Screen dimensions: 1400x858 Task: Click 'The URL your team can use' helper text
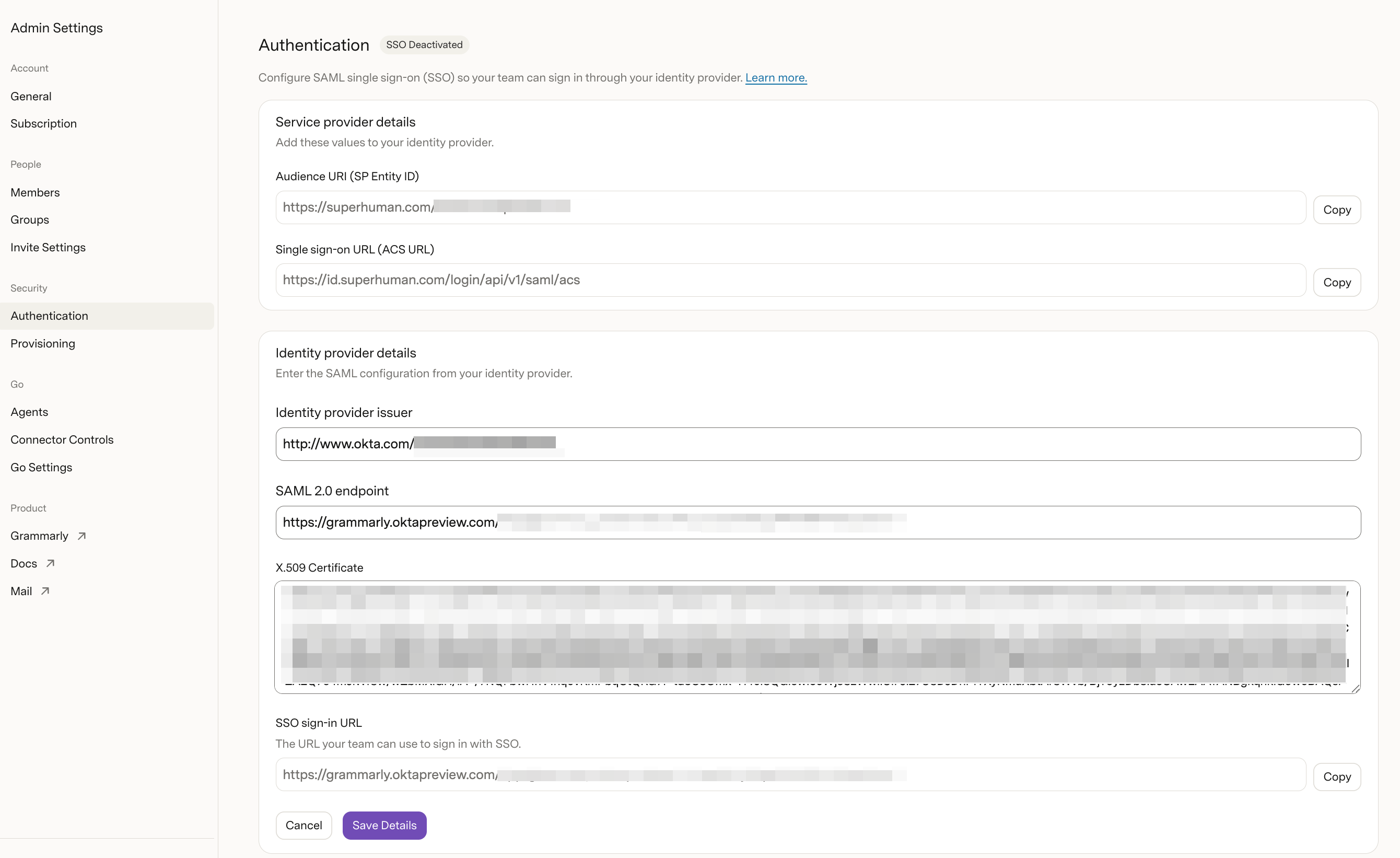point(398,744)
